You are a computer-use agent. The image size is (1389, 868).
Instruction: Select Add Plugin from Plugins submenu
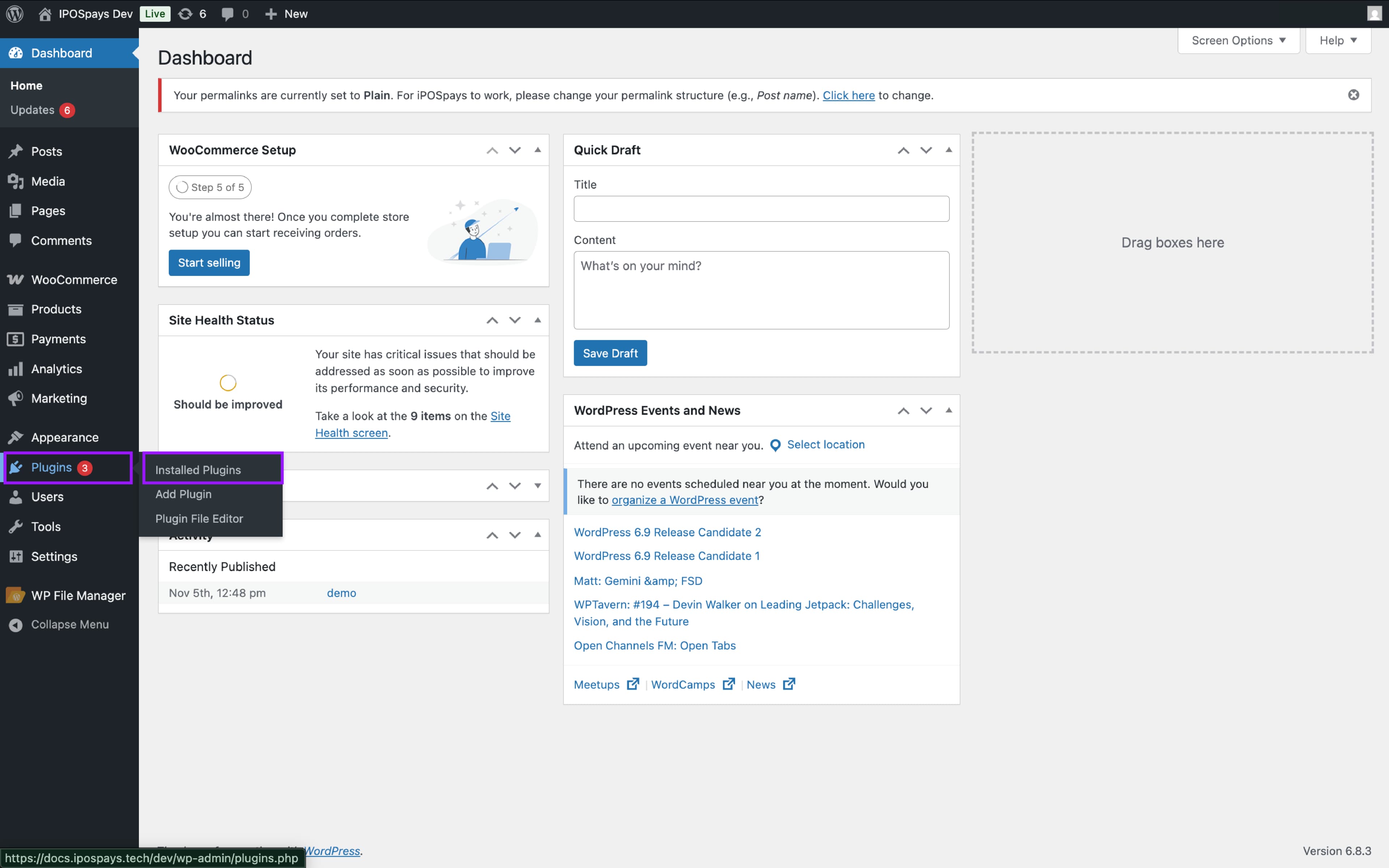pyautogui.click(x=183, y=494)
